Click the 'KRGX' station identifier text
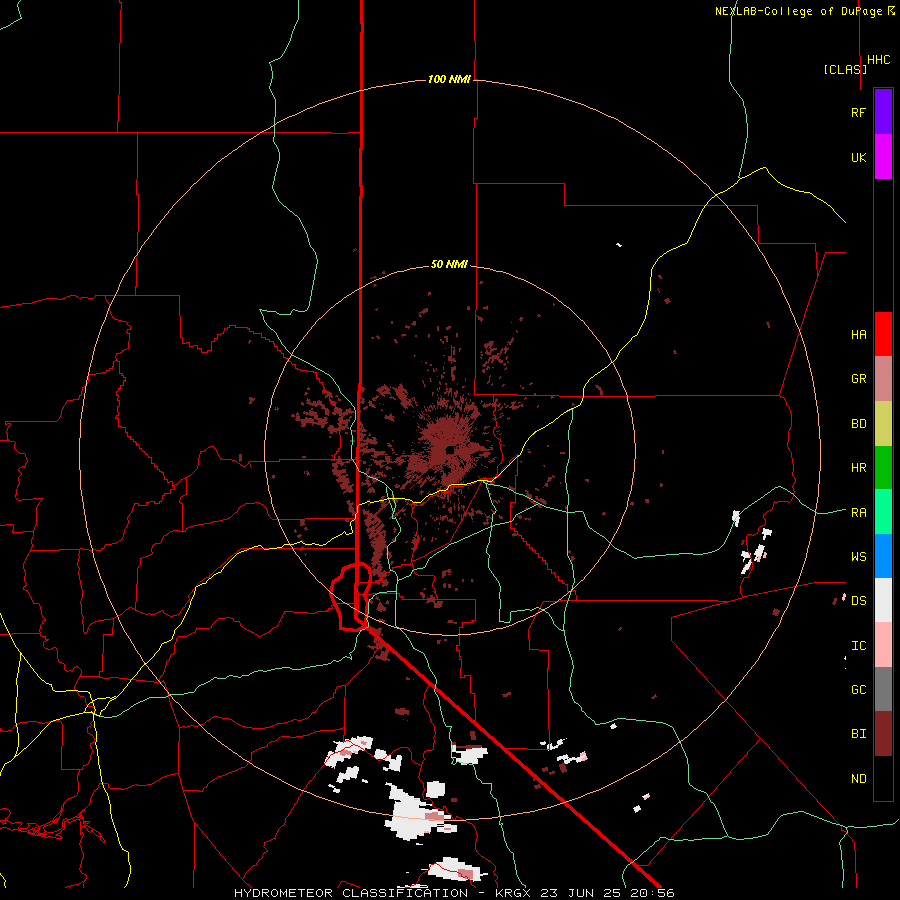 pos(514,893)
